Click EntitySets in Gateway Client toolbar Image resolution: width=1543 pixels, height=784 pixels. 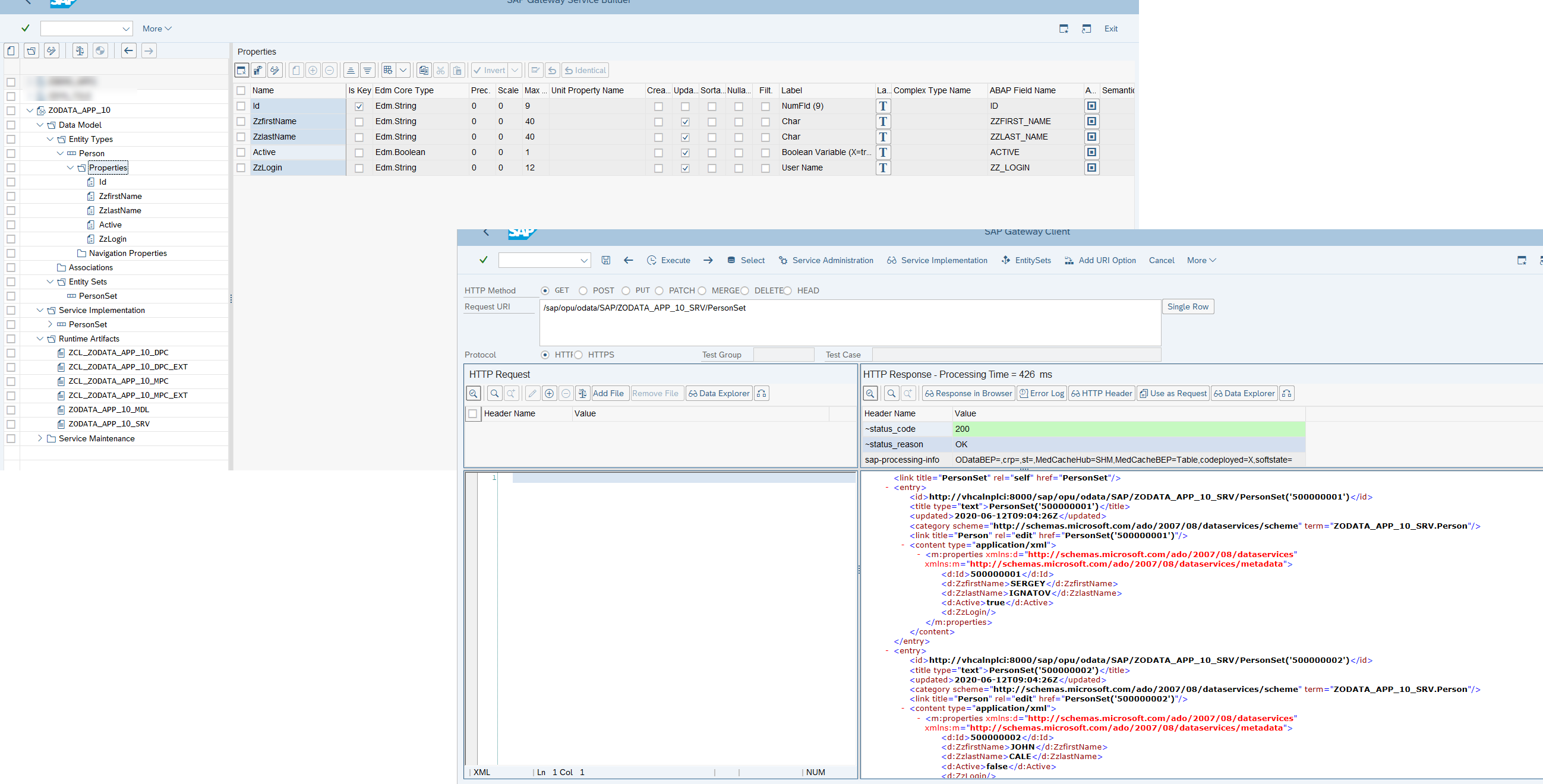1026,261
